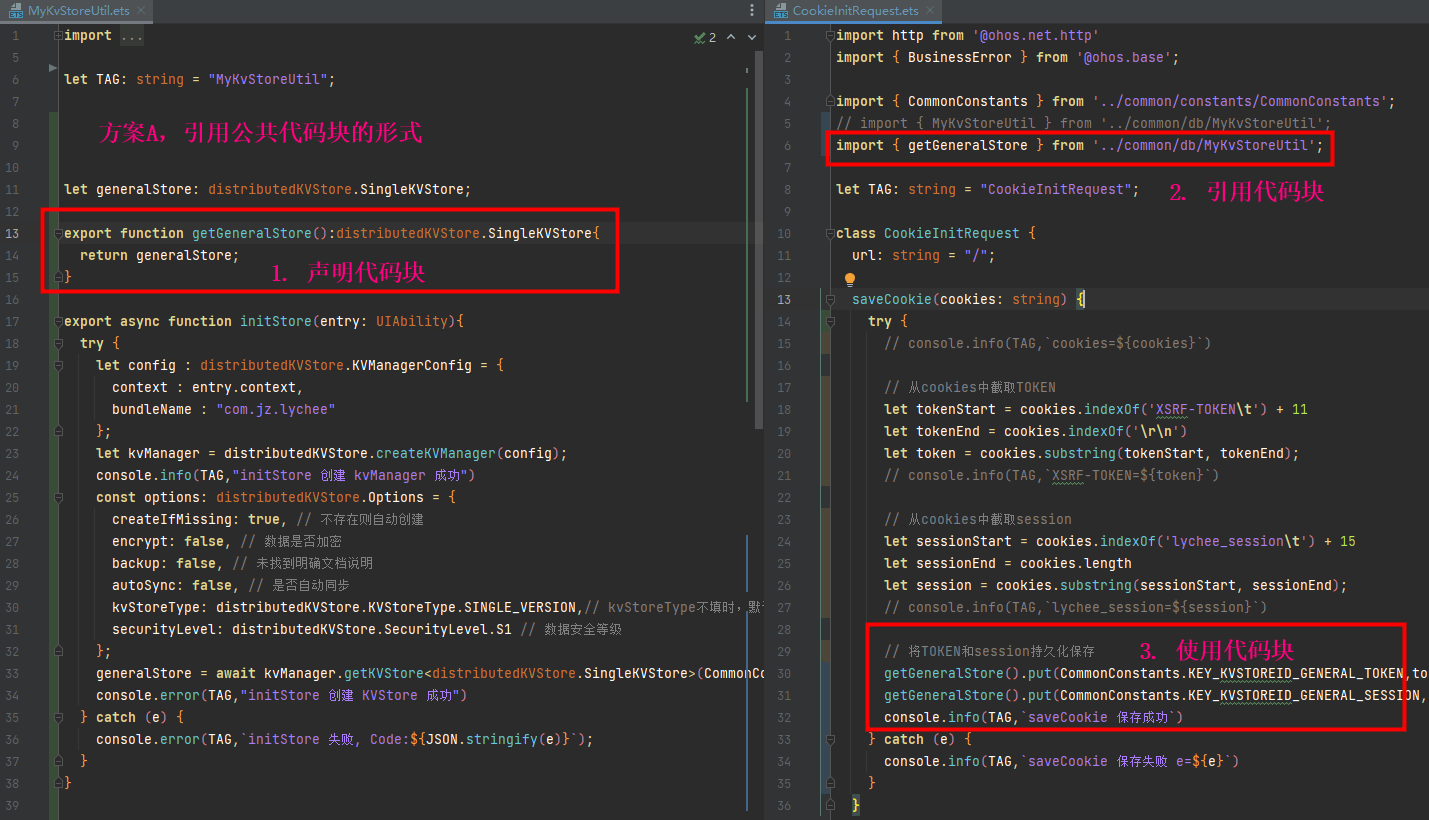Screen dimensions: 1429x820
Task: Click KEY_KVSTOREID_GENERAL_SESSION constant
Action: tap(1303, 695)
